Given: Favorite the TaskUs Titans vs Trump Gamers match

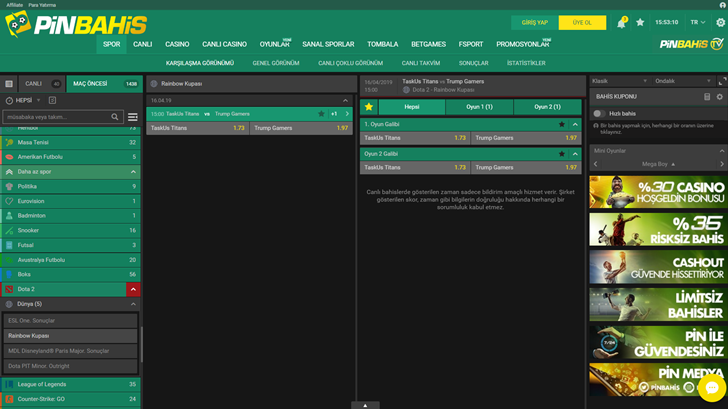Looking at the screenshot, I should [321, 114].
